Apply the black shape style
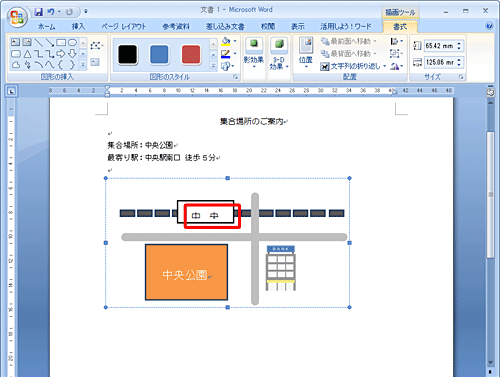 point(127,55)
